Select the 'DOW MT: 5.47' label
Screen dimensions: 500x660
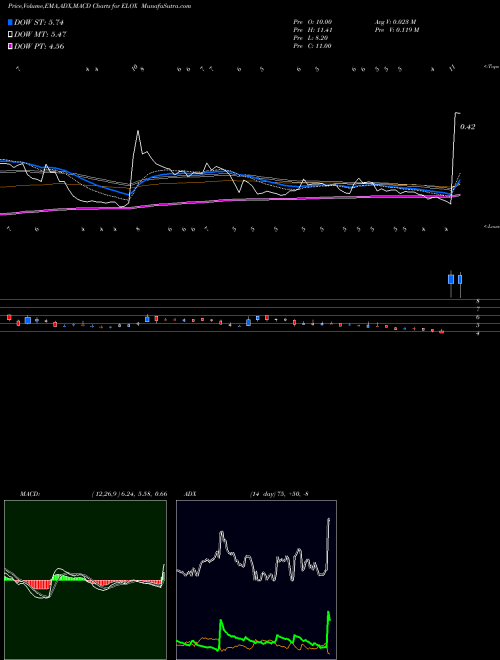click(x=40, y=35)
